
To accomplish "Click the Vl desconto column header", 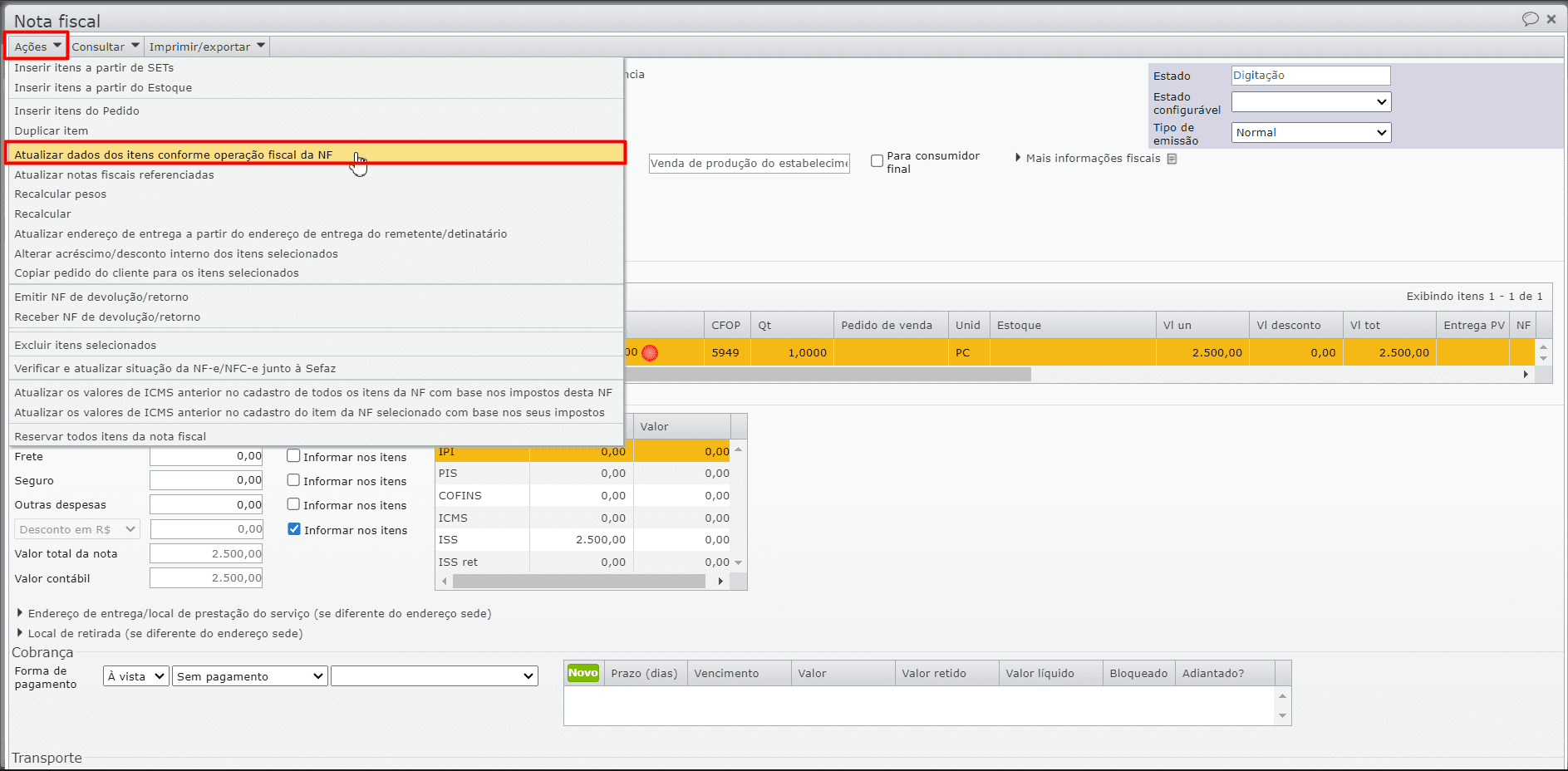I will point(1295,326).
